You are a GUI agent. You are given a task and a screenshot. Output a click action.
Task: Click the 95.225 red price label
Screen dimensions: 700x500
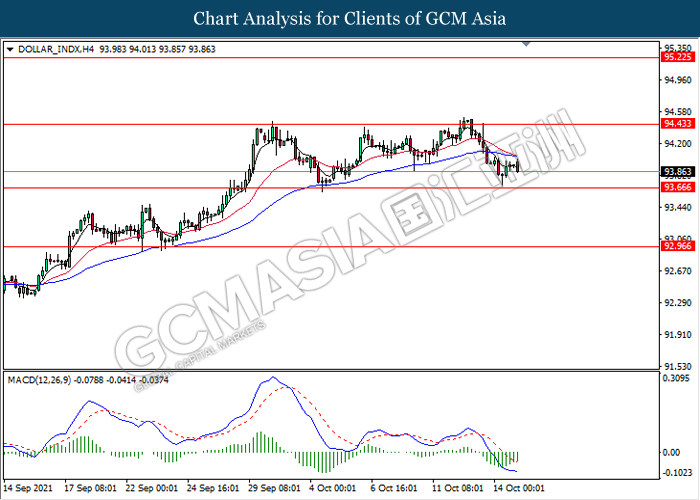677,57
